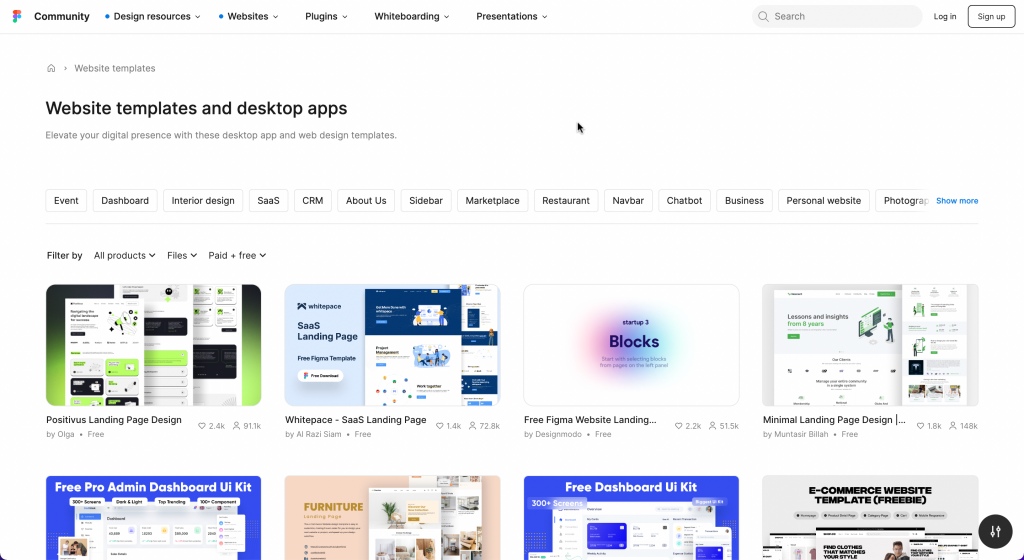The height and width of the screenshot is (560, 1024).
Task: Click Whitepace - SaaS Landing Page title
Action: (x=355, y=420)
